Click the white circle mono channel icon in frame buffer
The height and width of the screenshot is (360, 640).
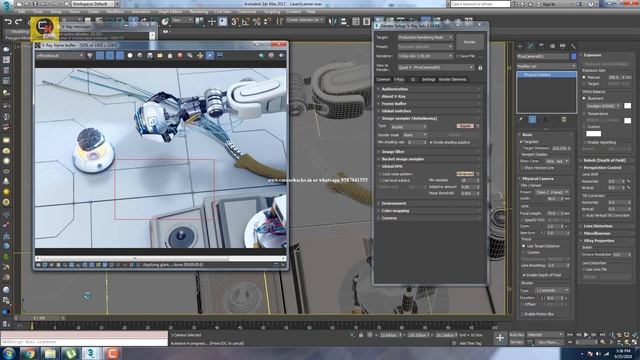tap(130, 56)
